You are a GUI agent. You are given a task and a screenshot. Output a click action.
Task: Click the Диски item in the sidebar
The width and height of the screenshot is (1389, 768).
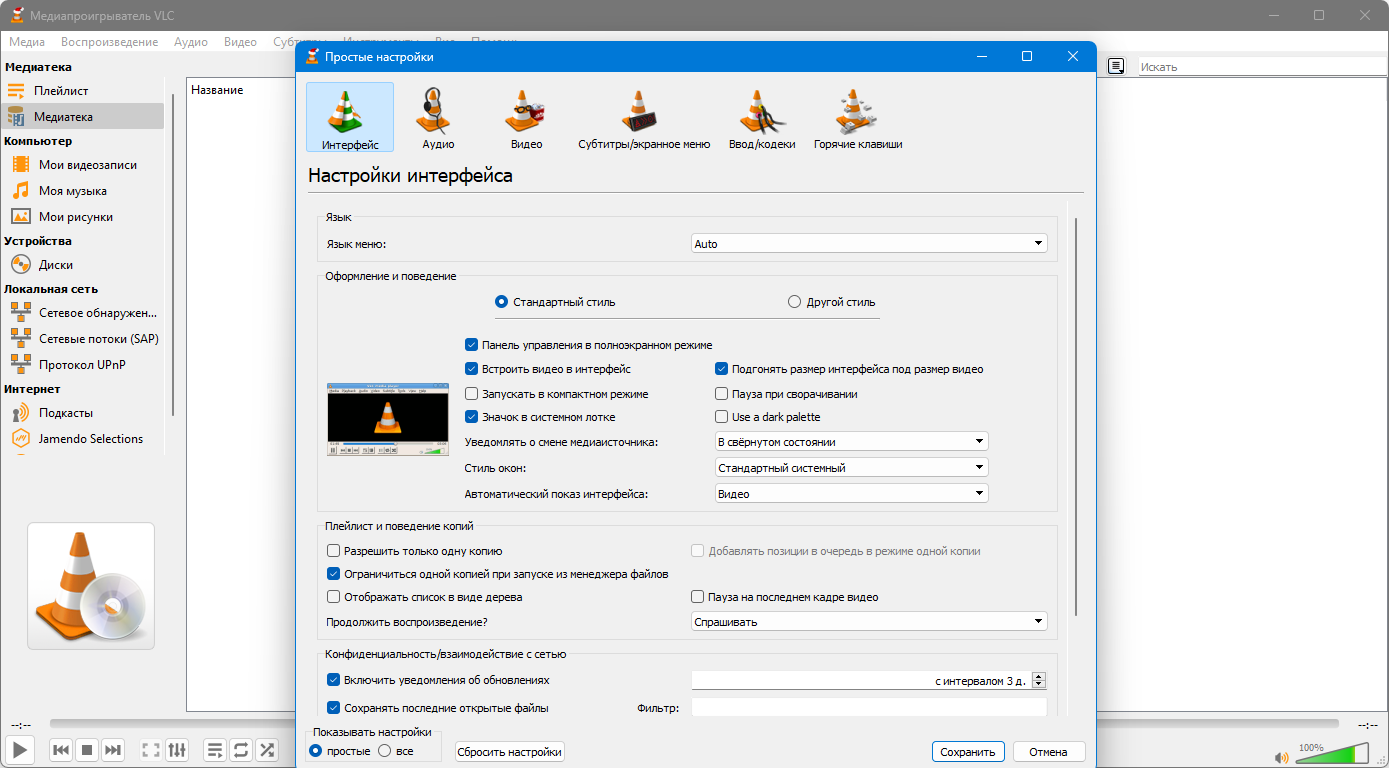click(56, 265)
